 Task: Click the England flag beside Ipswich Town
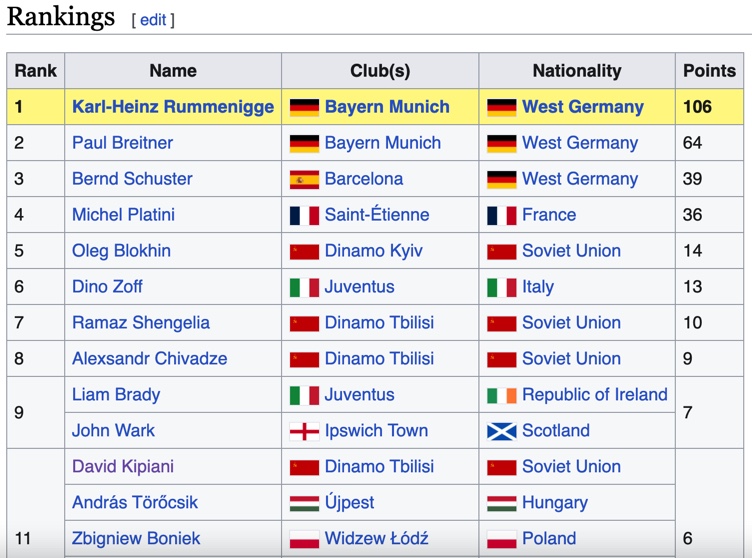click(304, 431)
